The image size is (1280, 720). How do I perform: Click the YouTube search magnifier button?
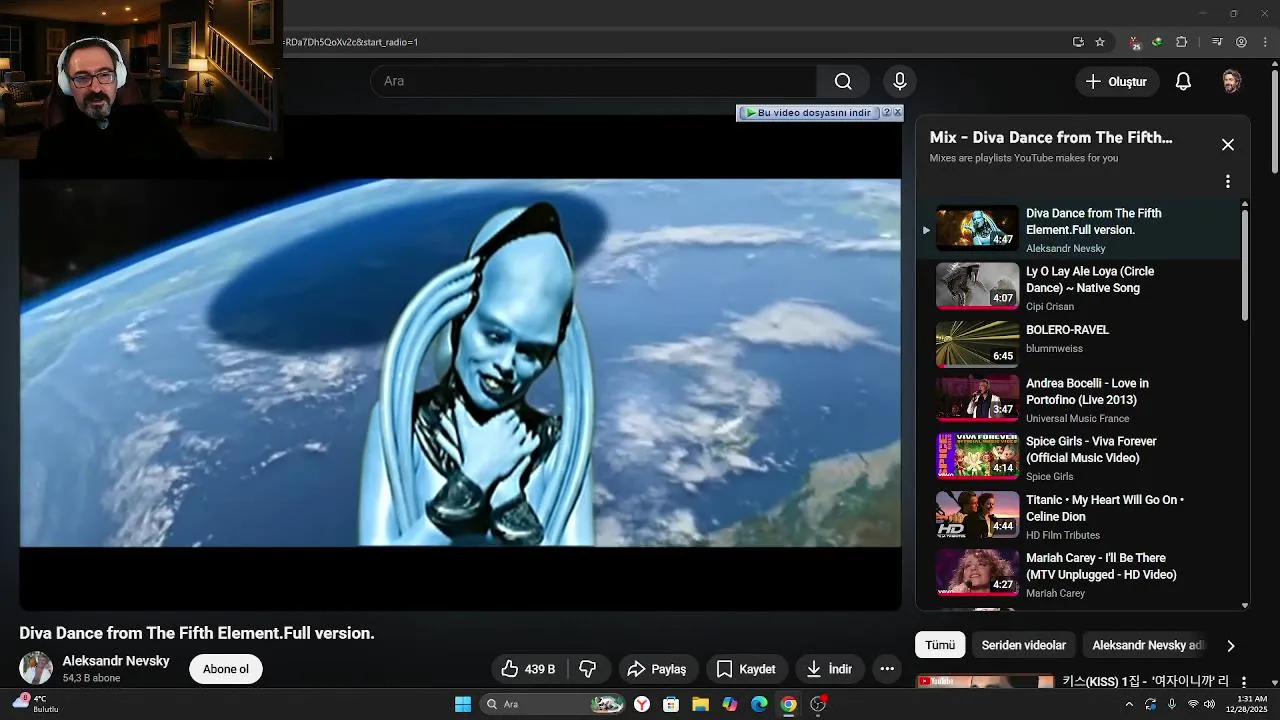point(843,81)
